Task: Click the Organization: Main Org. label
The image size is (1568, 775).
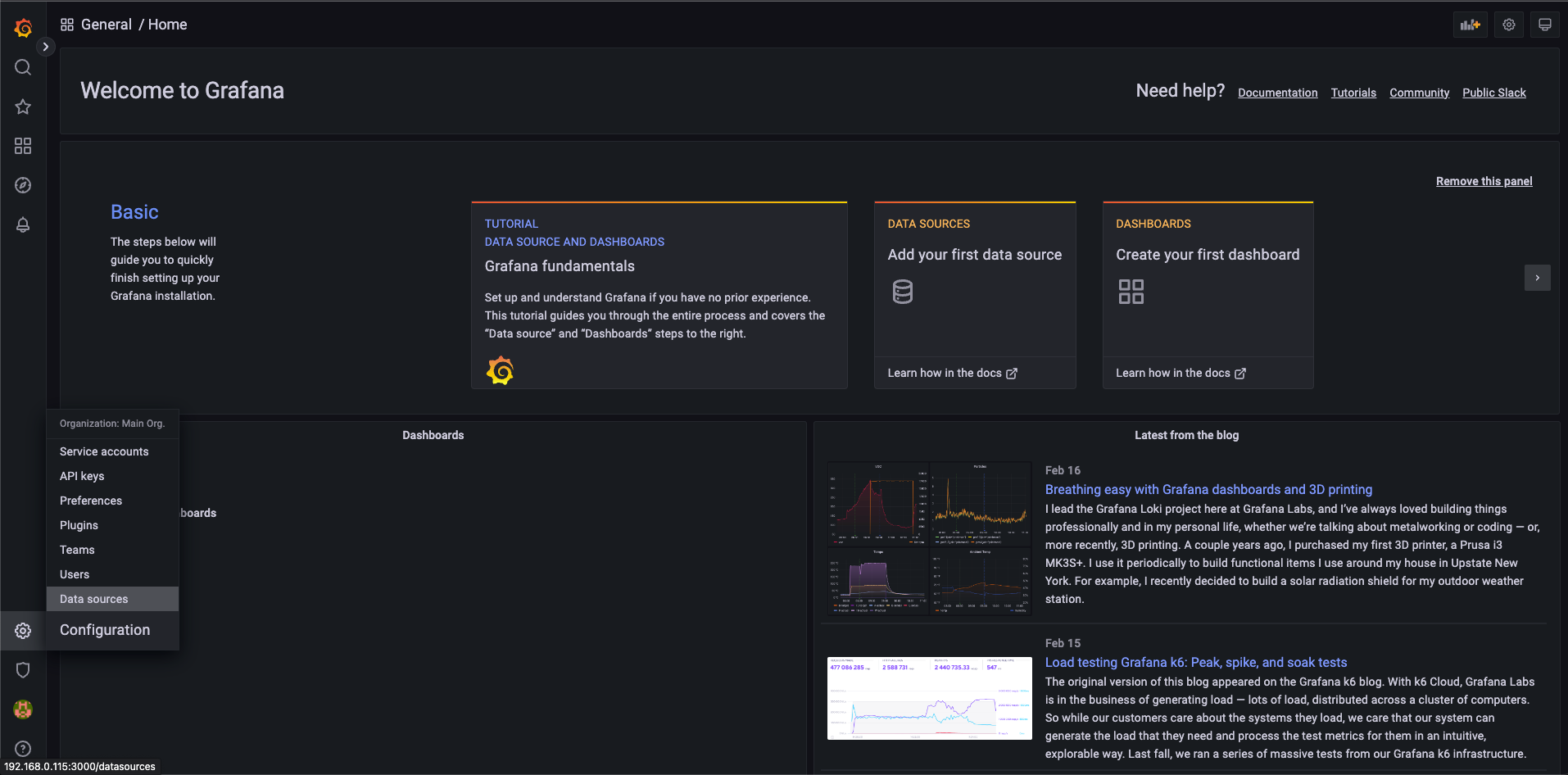Action: [x=112, y=424]
